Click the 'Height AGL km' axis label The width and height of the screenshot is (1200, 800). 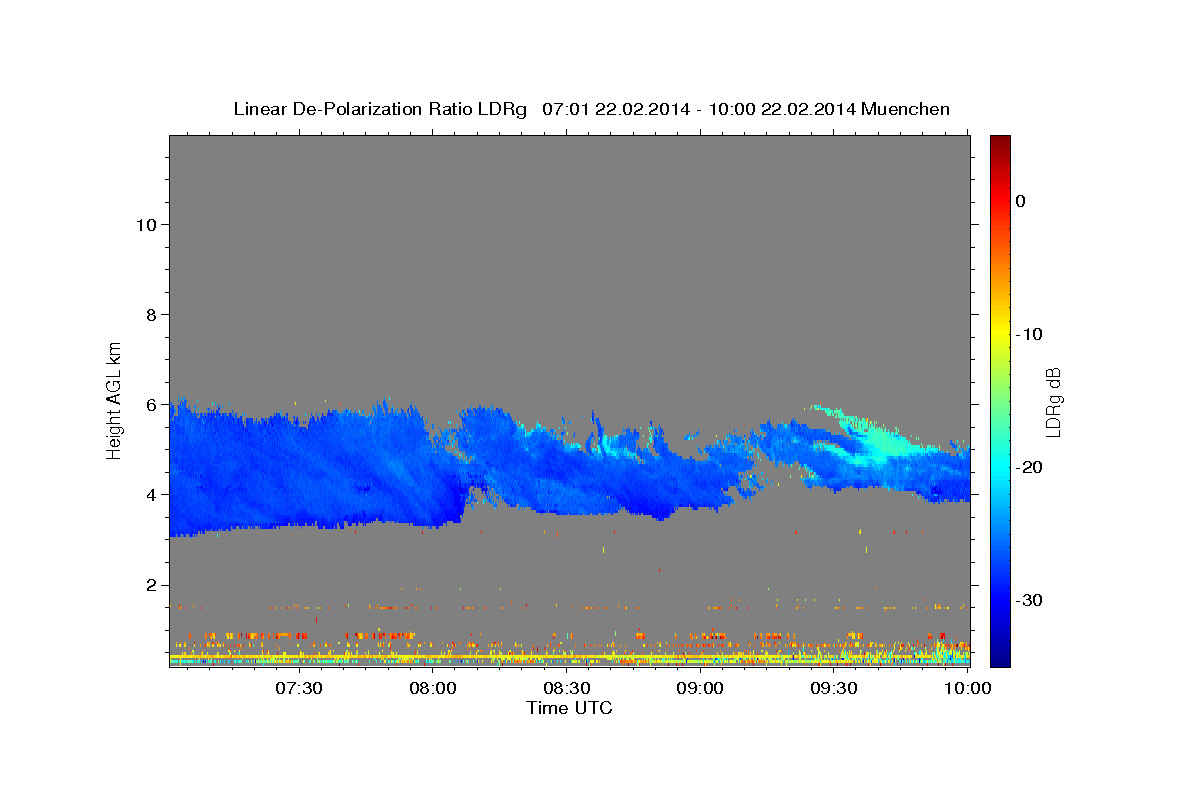[115, 400]
